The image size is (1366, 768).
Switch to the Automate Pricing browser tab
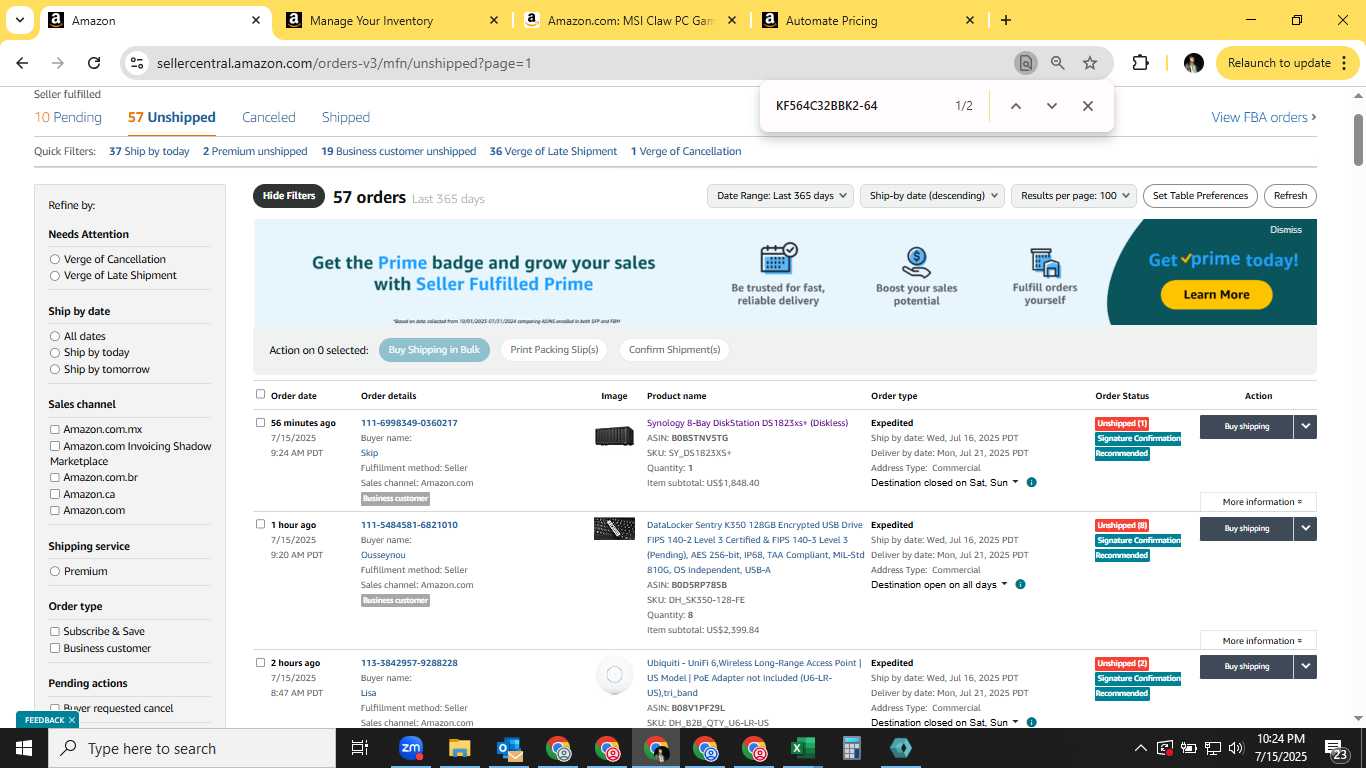869,20
